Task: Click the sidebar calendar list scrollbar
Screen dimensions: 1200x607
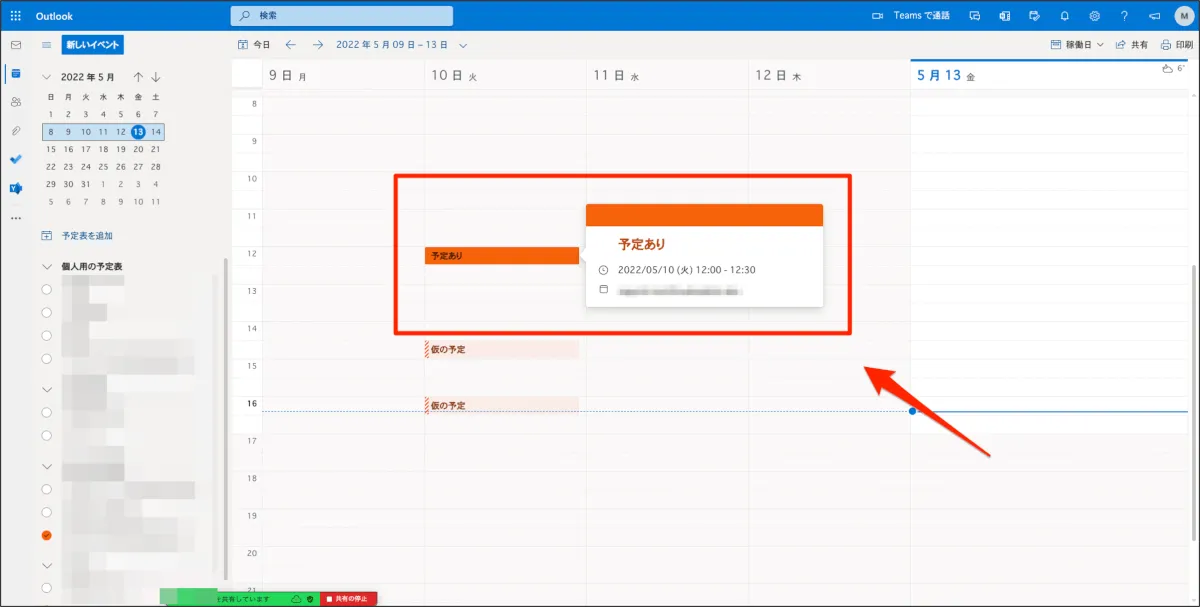Action: pos(225,420)
